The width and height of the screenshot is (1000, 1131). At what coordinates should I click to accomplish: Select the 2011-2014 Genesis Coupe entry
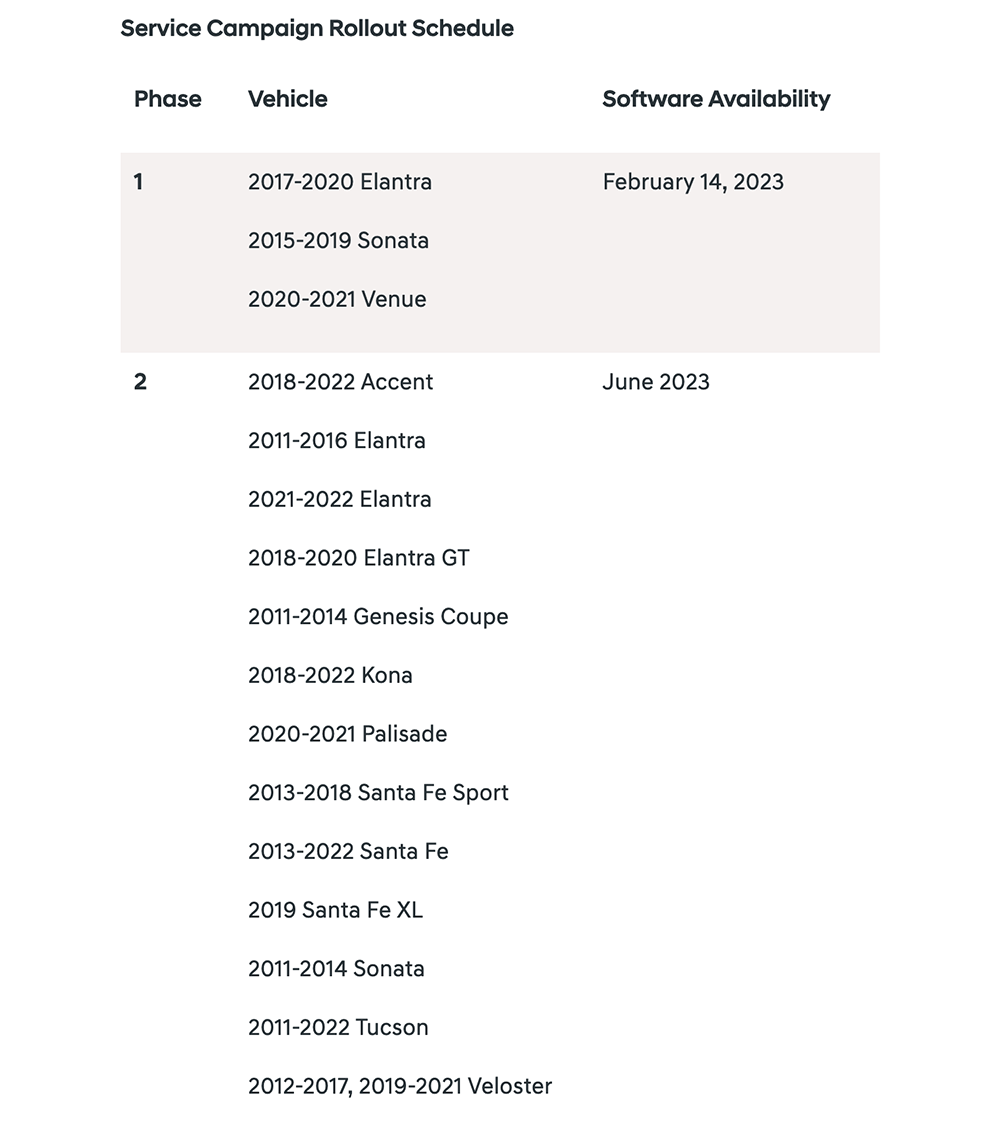(378, 617)
